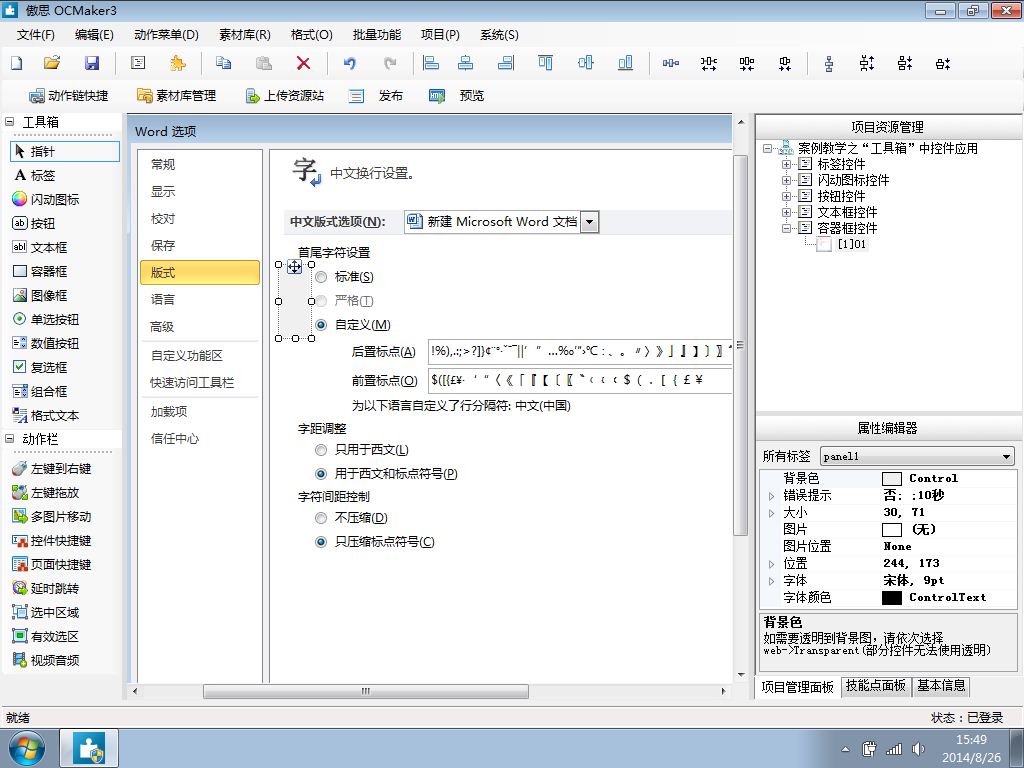Choose the 视频音频 video audio action
This screenshot has height=768, width=1024.
pyautogui.click(x=46, y=660)
